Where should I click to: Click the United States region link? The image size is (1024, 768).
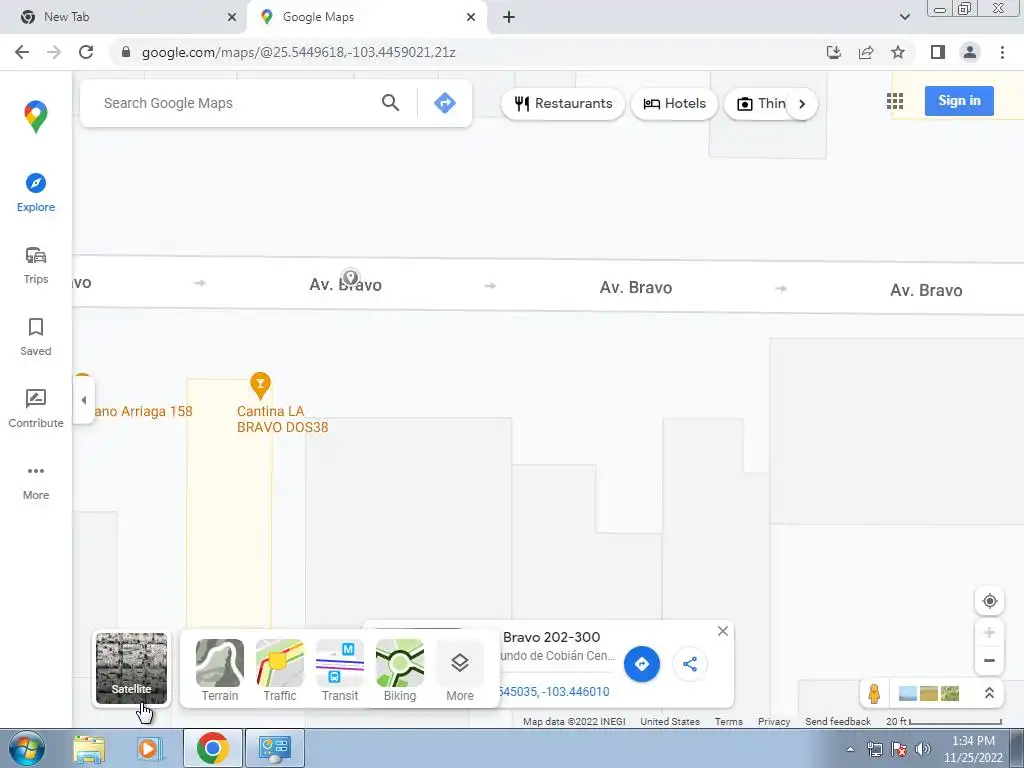coord(670,722)
